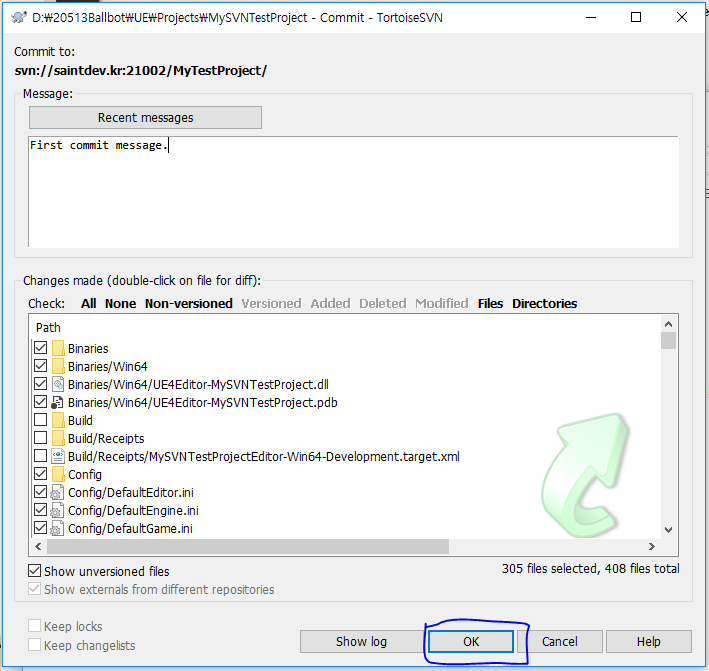The width and height of the screenshot is (709, 671).
Task: Check the Build folder checkbox
Action: click(40, 420)
